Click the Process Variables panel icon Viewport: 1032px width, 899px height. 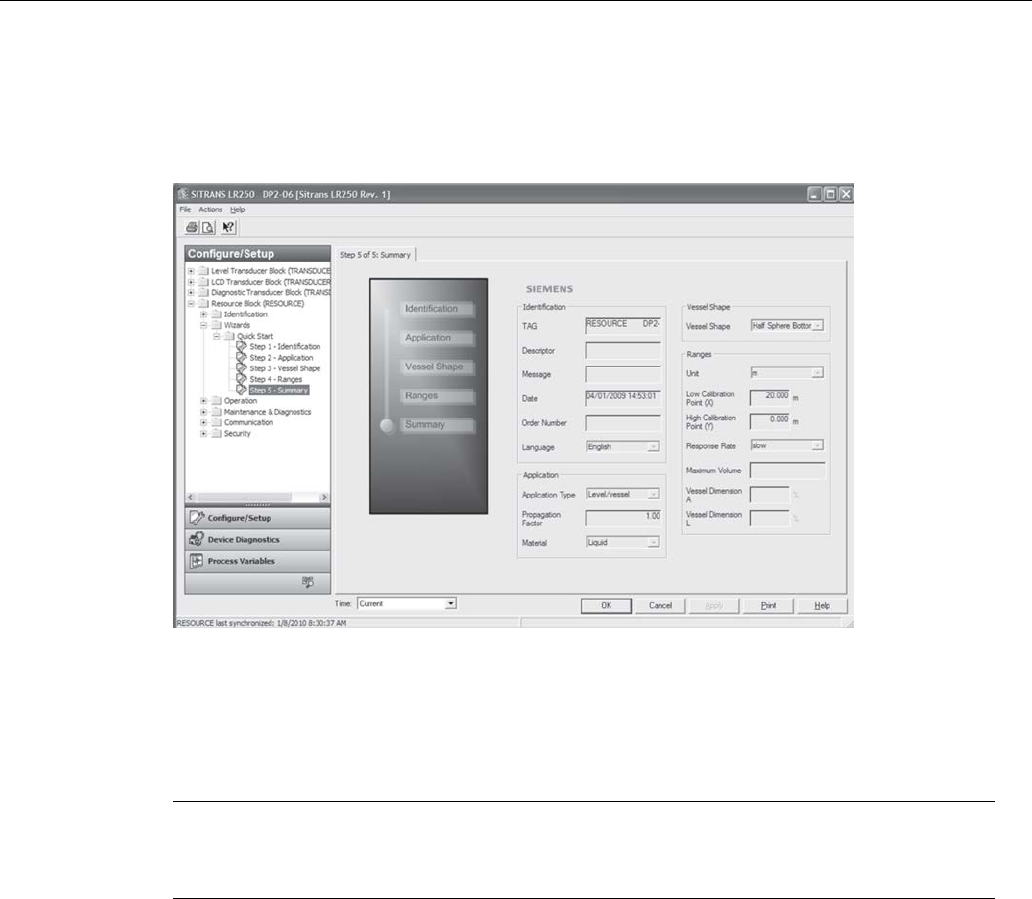[x=196, y=561]
